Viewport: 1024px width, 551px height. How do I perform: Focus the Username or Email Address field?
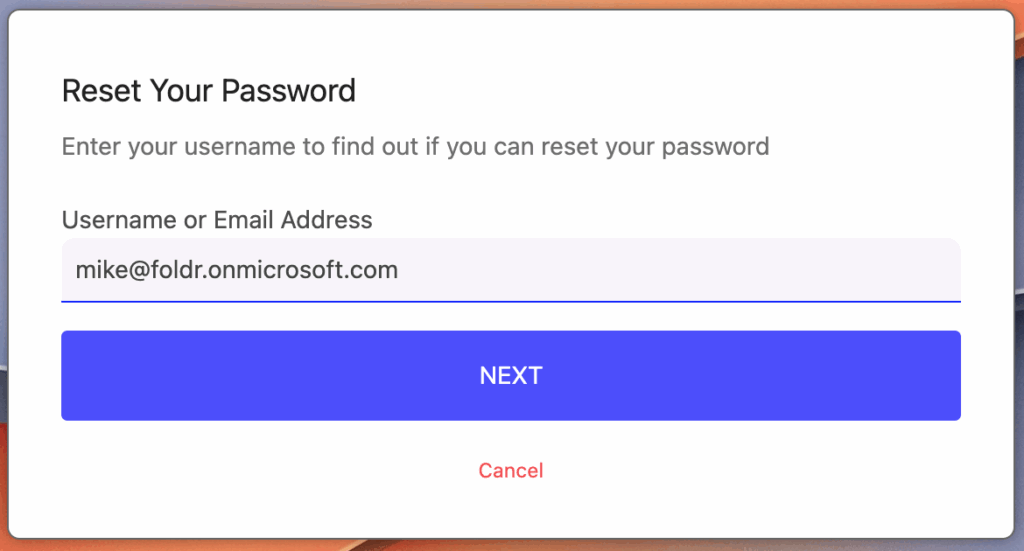[510, 270]
